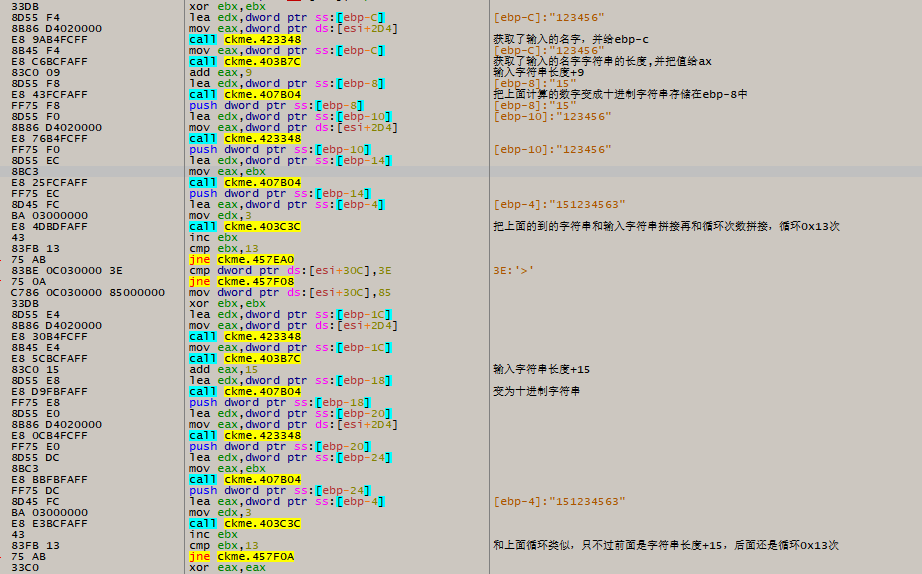Select the 'jne ckme.457F0A' instruction
Screen dimensions: 922x574
coord(242,556)
